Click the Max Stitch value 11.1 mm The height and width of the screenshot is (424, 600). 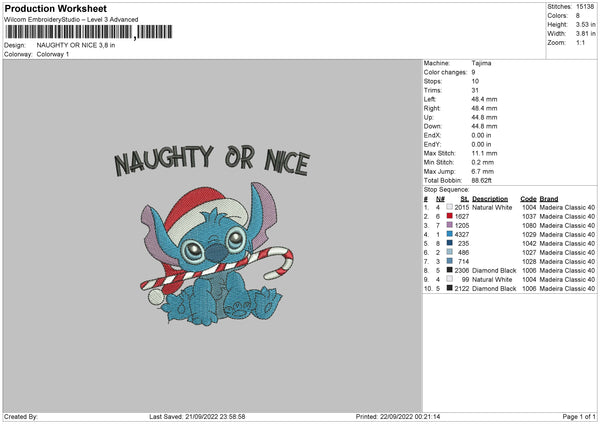point(484,153)
